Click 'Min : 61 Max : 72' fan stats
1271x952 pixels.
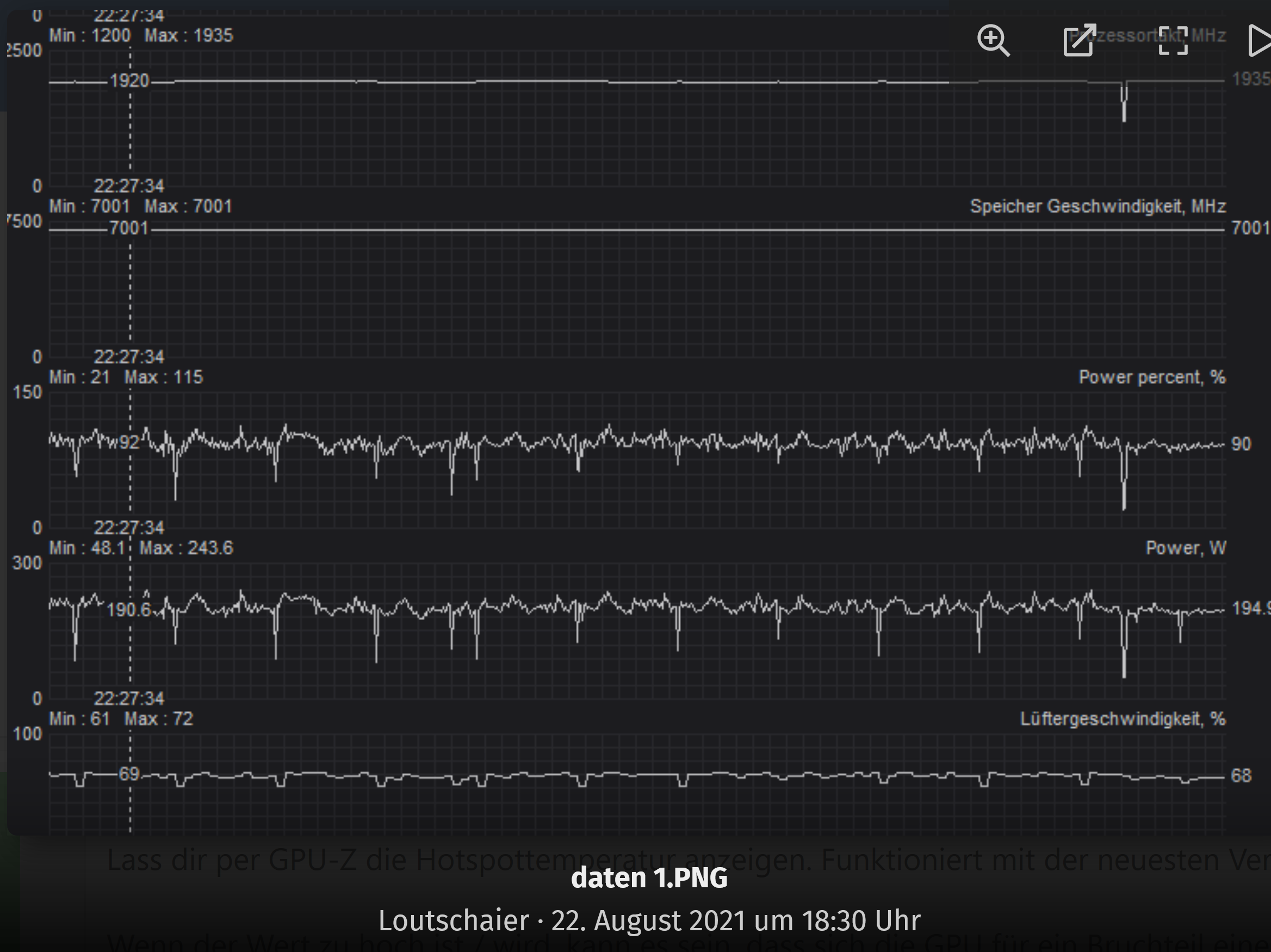121,719
